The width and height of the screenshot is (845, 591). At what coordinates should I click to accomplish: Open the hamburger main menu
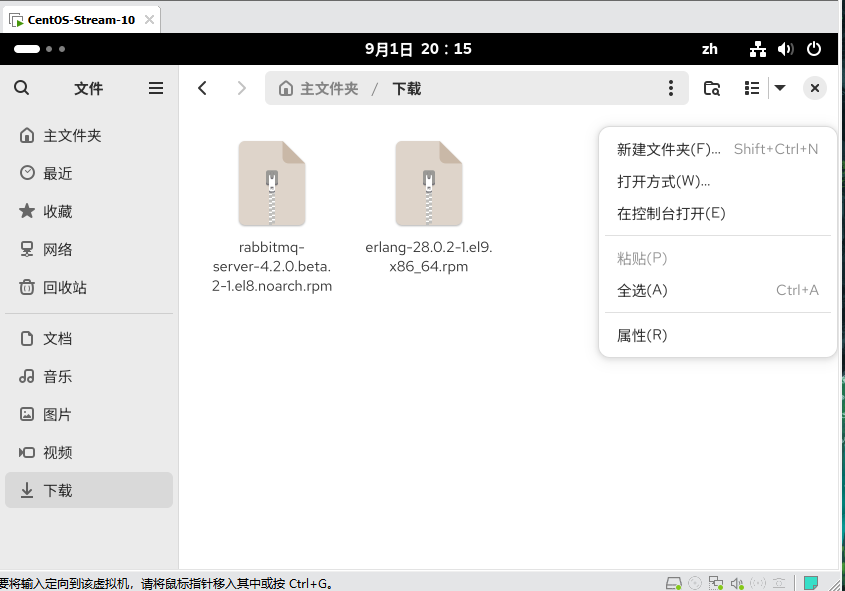point(156,88)
